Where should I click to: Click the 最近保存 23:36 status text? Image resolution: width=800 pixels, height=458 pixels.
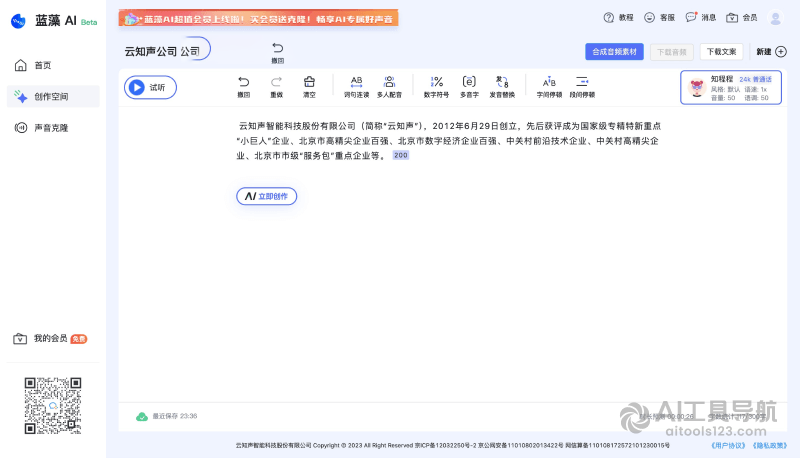pyautogui.click(x=174, y=416)
